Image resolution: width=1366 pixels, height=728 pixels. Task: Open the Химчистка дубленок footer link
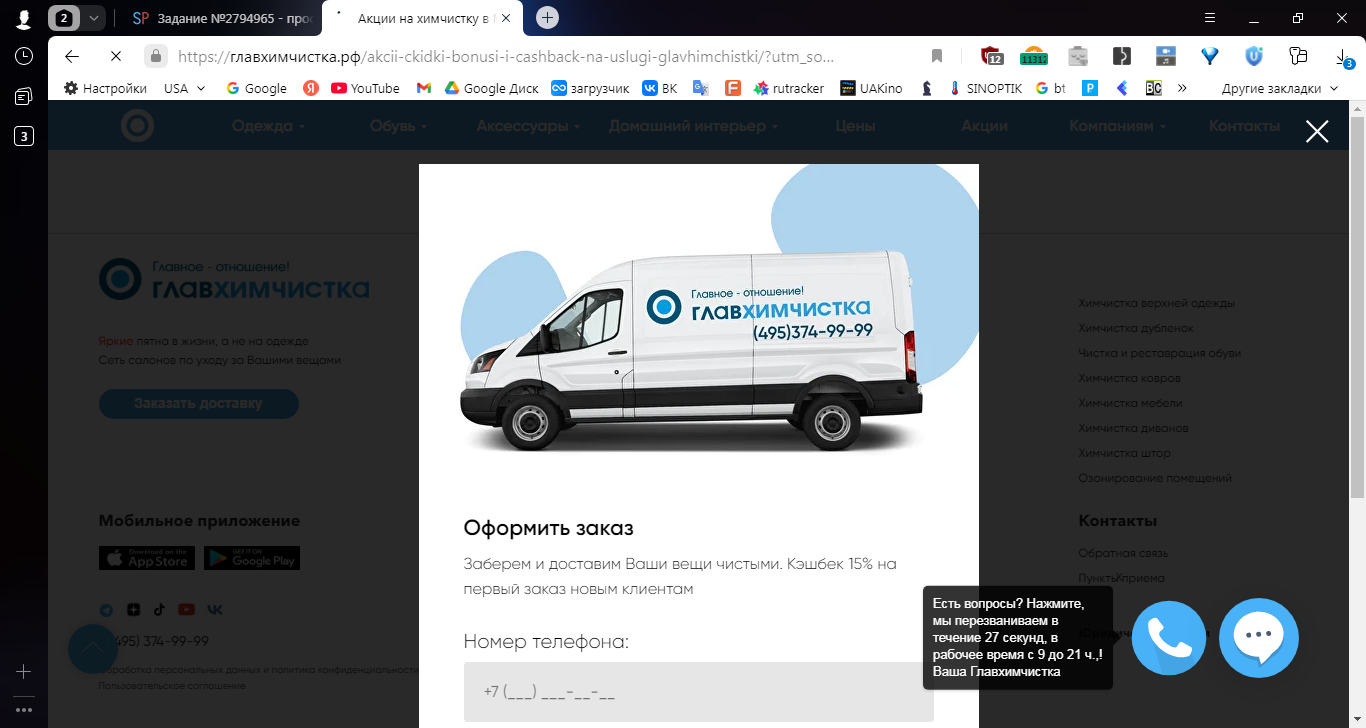coord(1136,328)
